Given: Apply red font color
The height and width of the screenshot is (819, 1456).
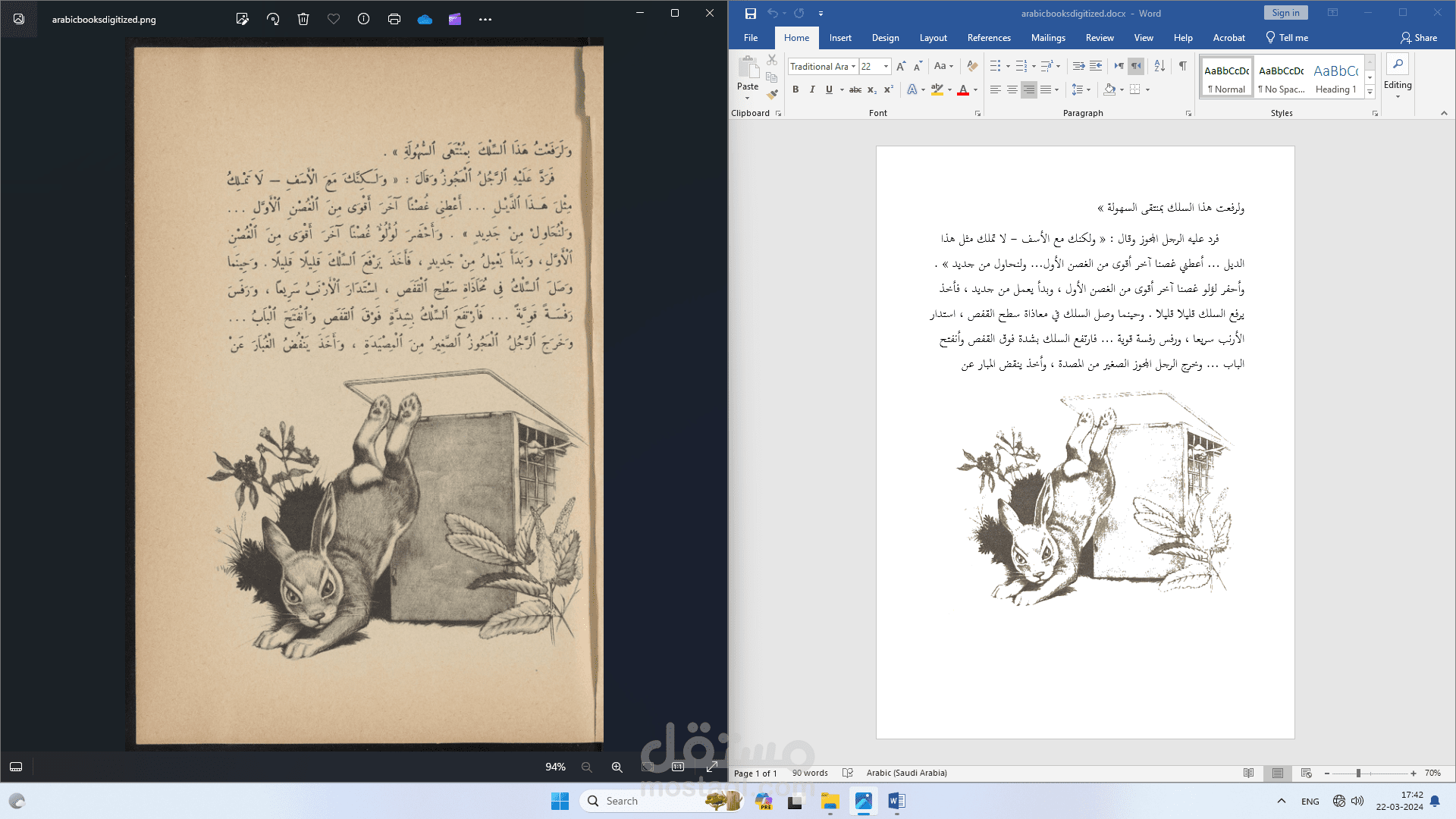Looking at the screenshot, I should tap(963, 89).
